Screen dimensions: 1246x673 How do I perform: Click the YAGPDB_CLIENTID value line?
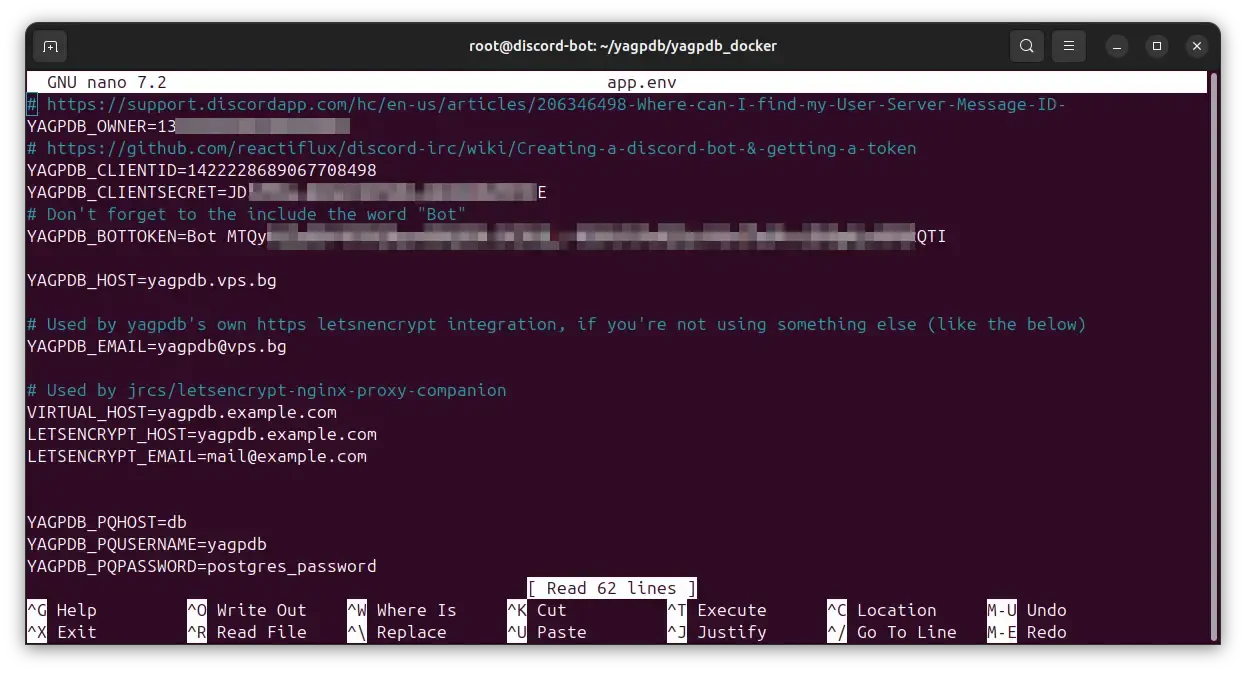click(x=202, y=170)
